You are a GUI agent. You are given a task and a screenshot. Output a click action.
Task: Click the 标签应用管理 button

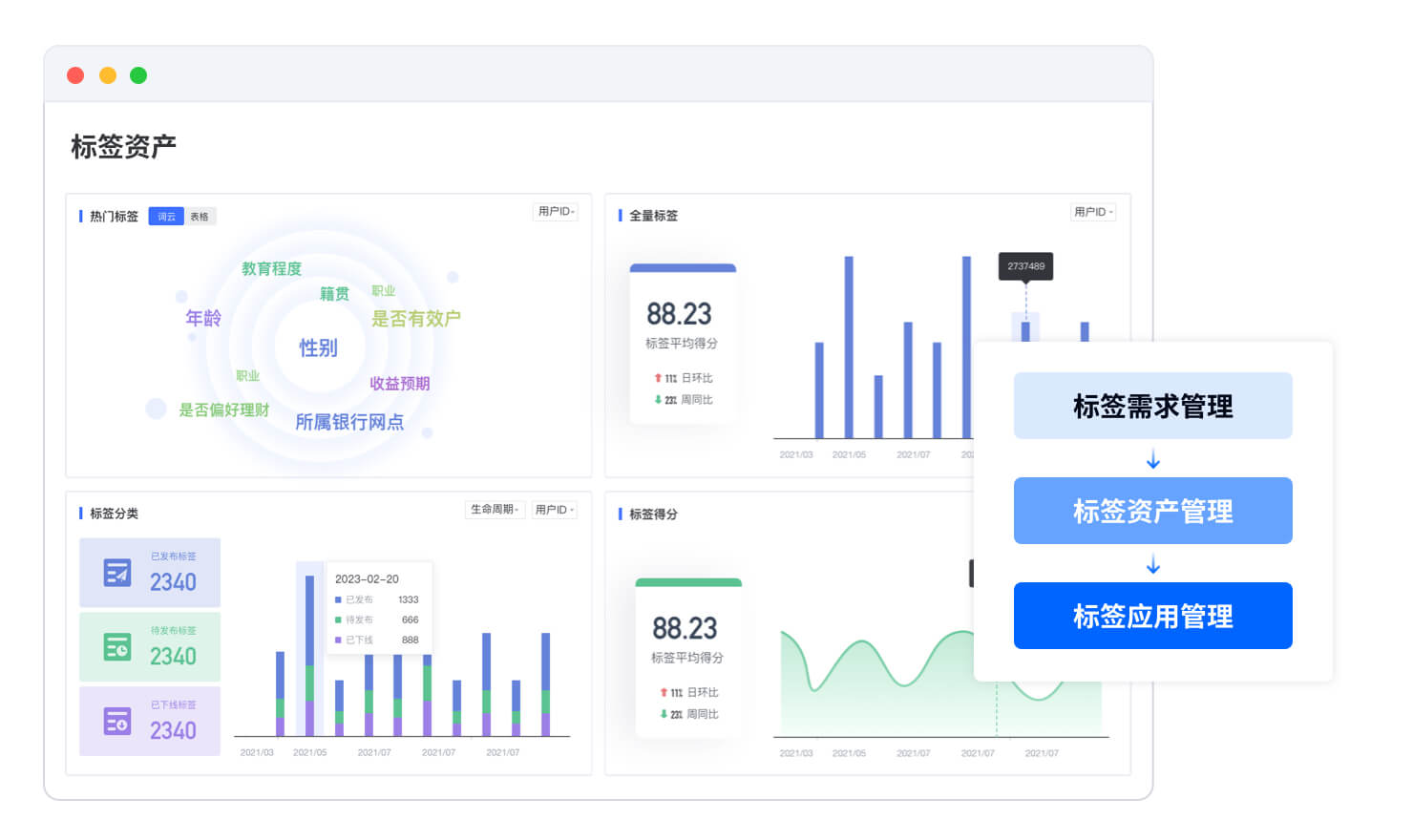point(1152,616)
